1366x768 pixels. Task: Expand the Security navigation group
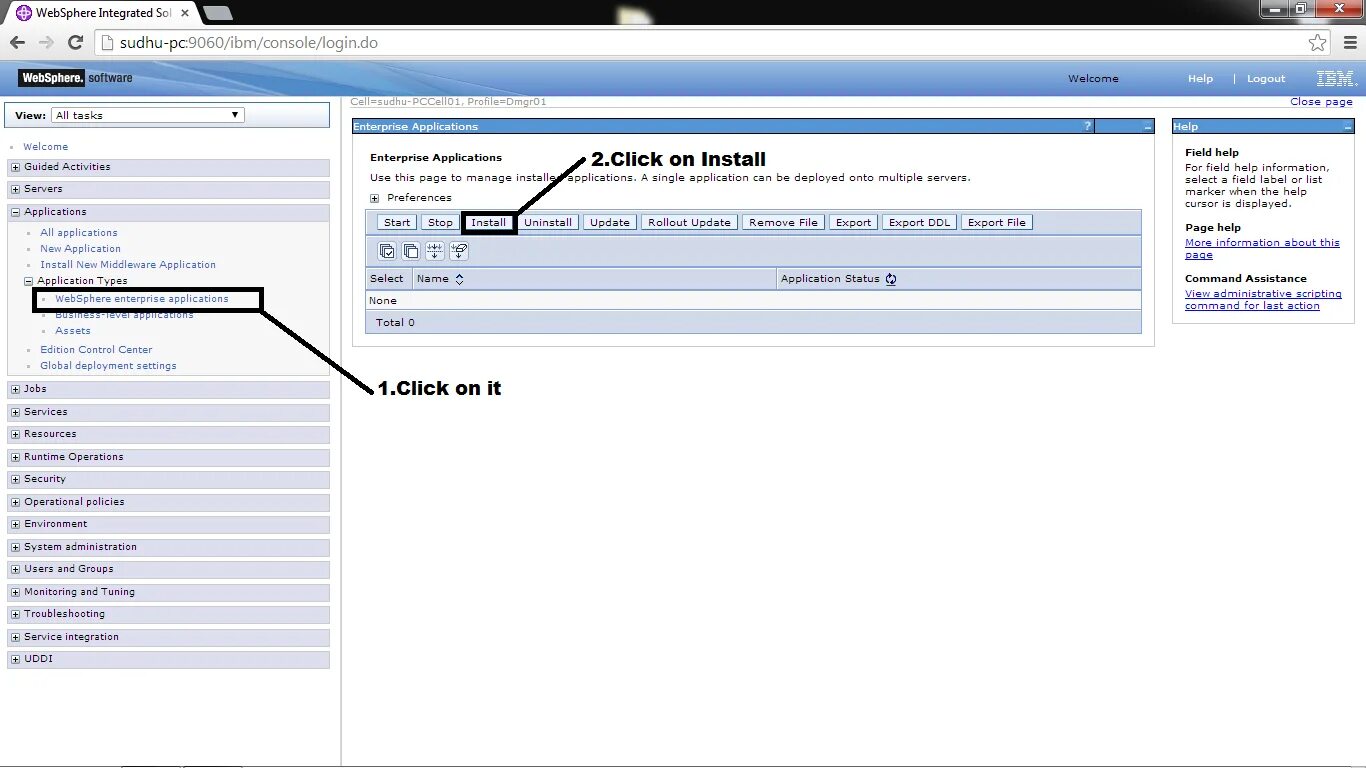(15, 479)
